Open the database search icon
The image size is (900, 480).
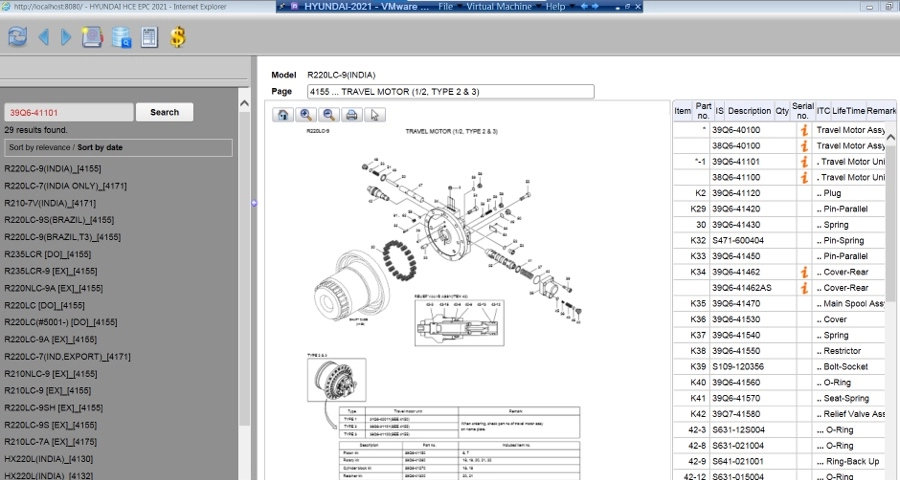pyautogui.click(x=121, y=37)
